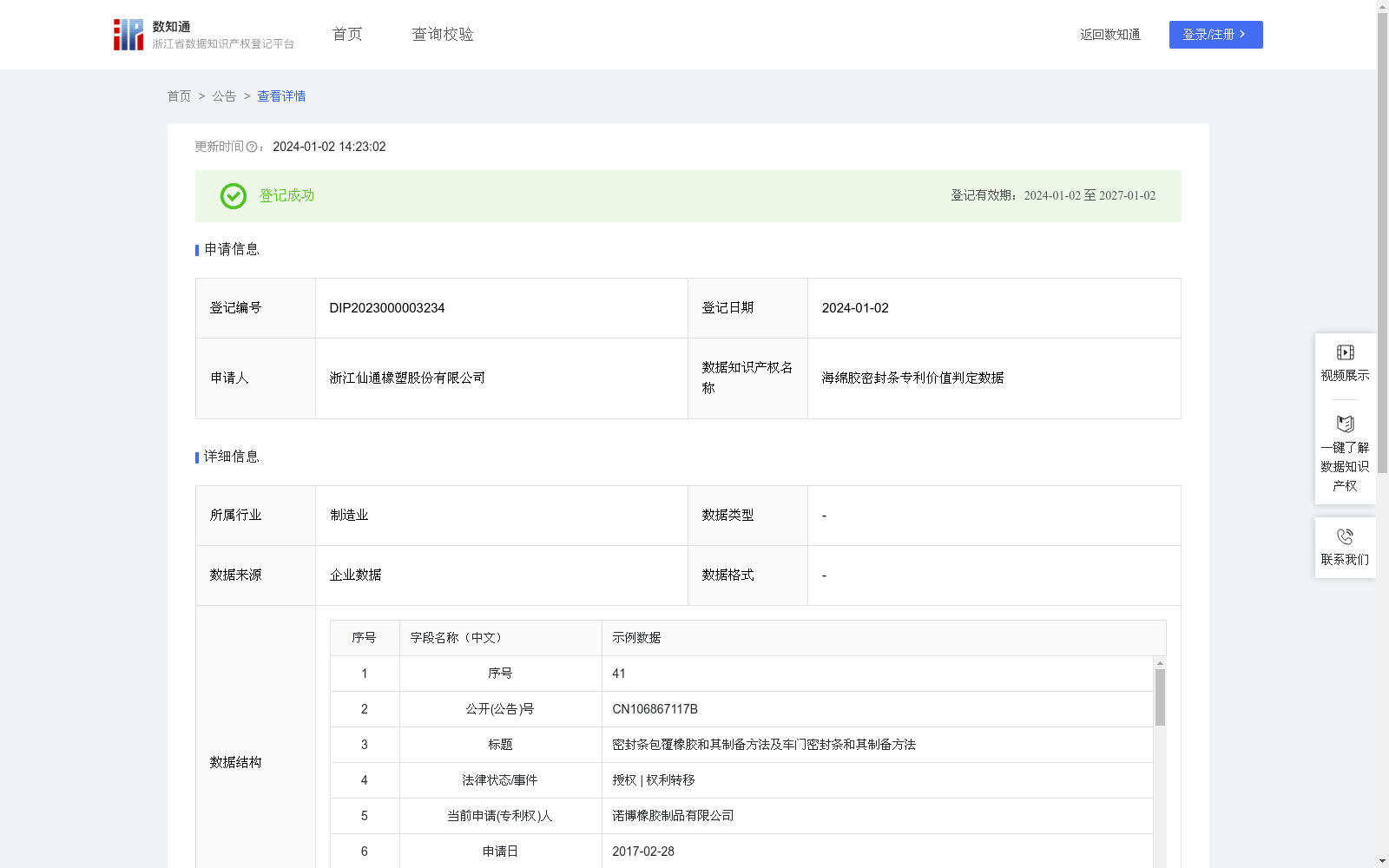Click 查看详情 in the breadcrumb

point(281,96)
